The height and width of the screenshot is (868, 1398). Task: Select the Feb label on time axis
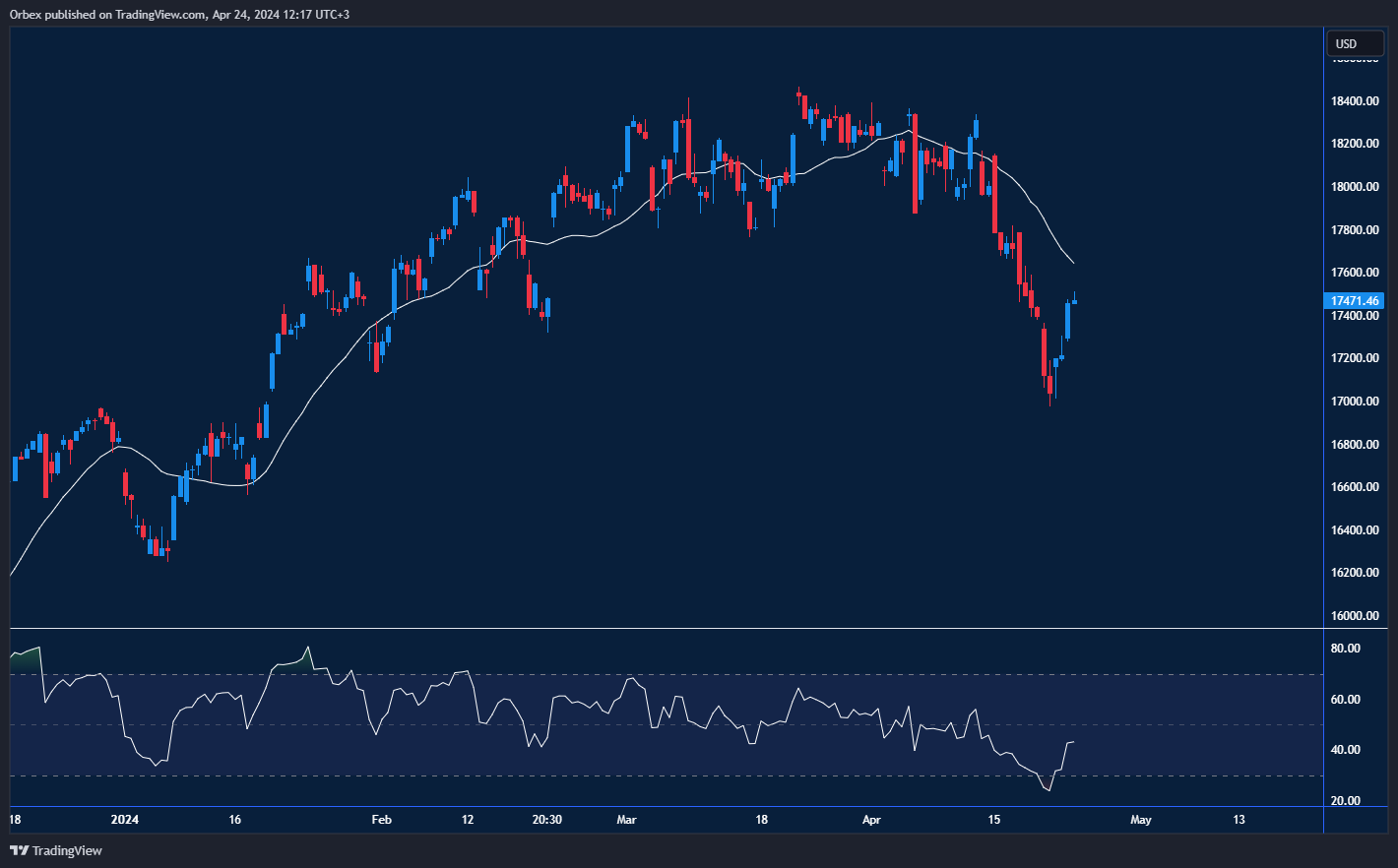pos(381,819)
